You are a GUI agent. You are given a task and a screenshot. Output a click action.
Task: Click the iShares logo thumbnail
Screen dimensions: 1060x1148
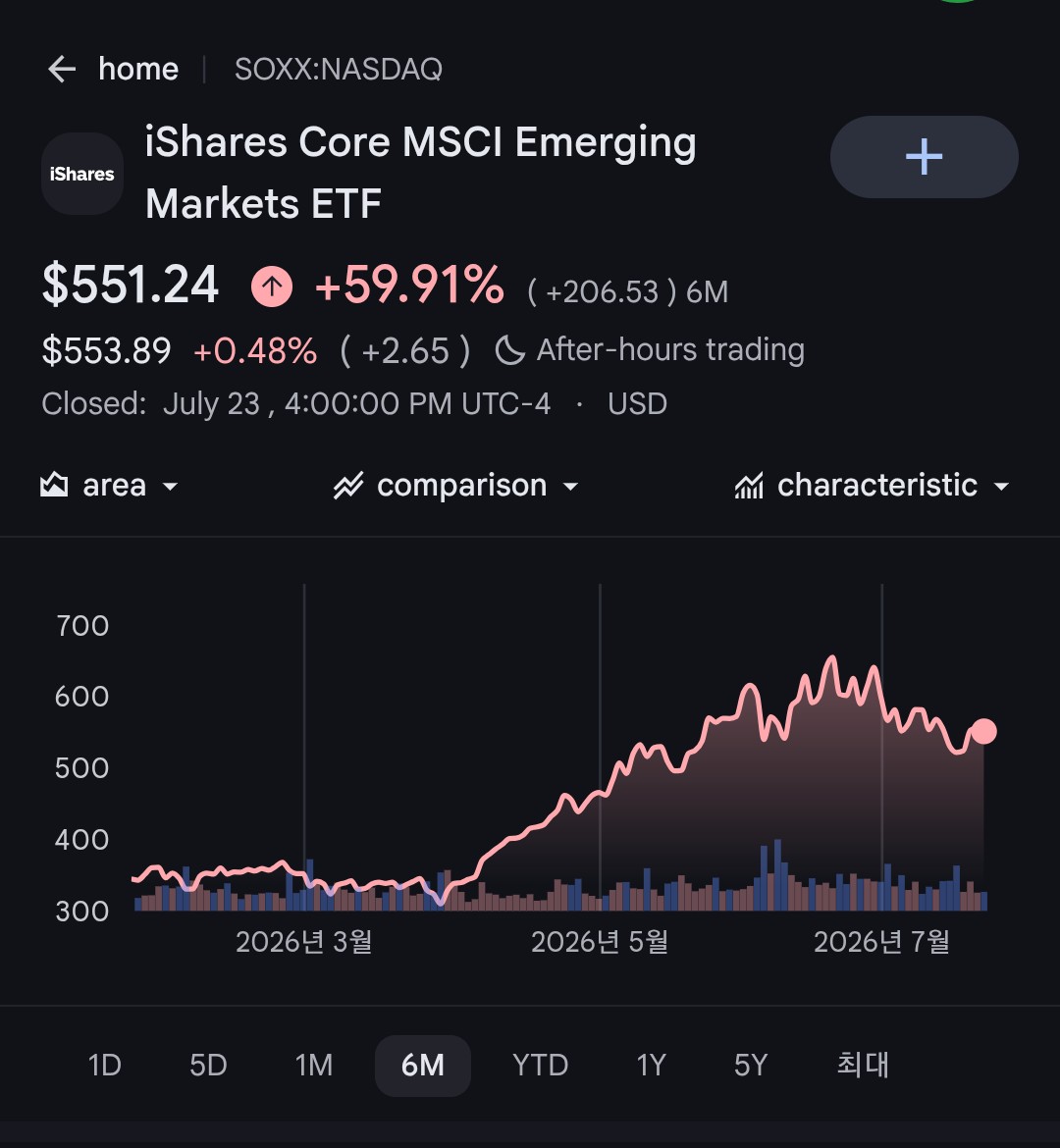tap(82, 174)
